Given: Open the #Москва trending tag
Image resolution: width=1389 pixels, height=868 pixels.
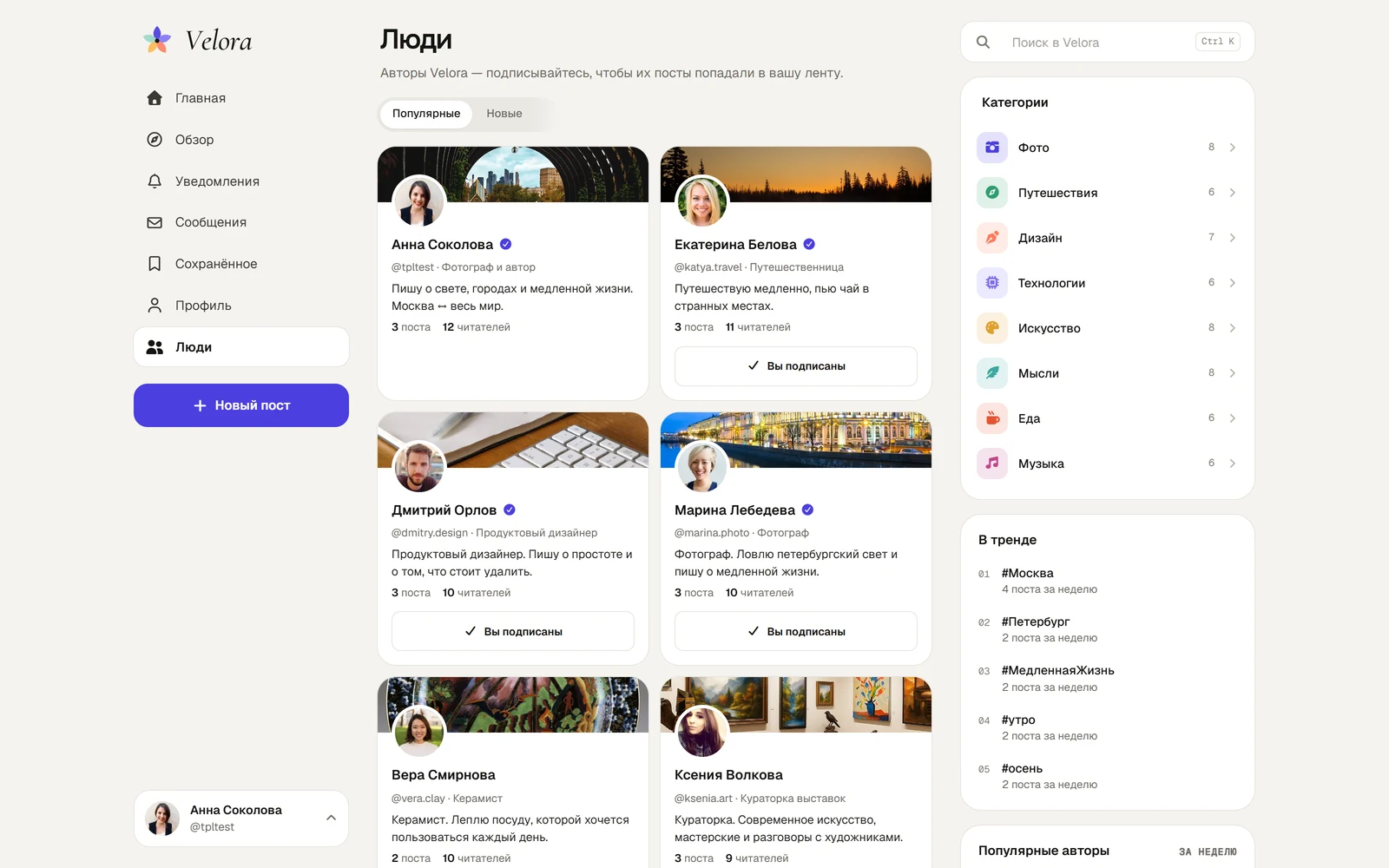Looking at the screenshot, I should click(x=1028, y=573).
